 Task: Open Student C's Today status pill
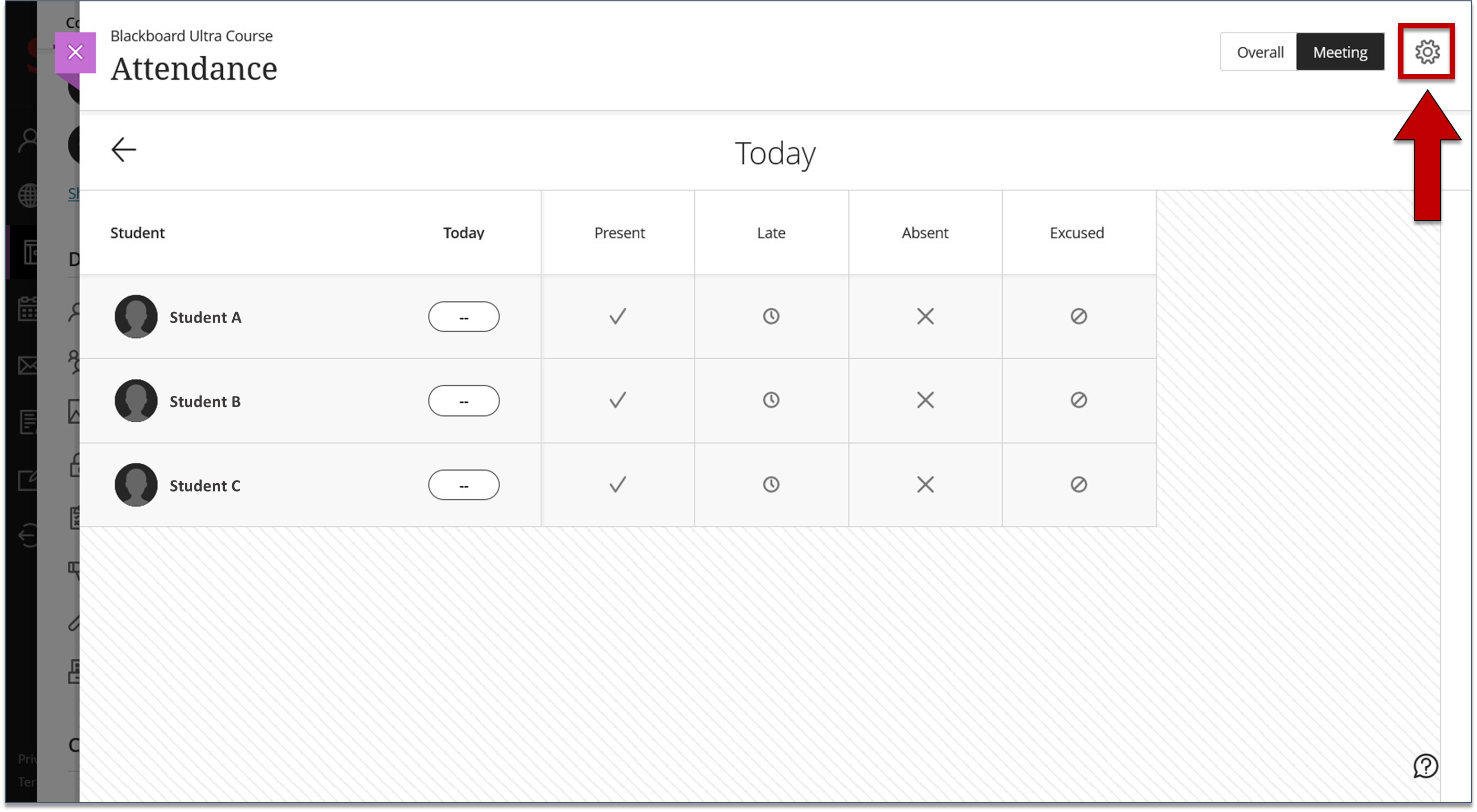point(463,485)
